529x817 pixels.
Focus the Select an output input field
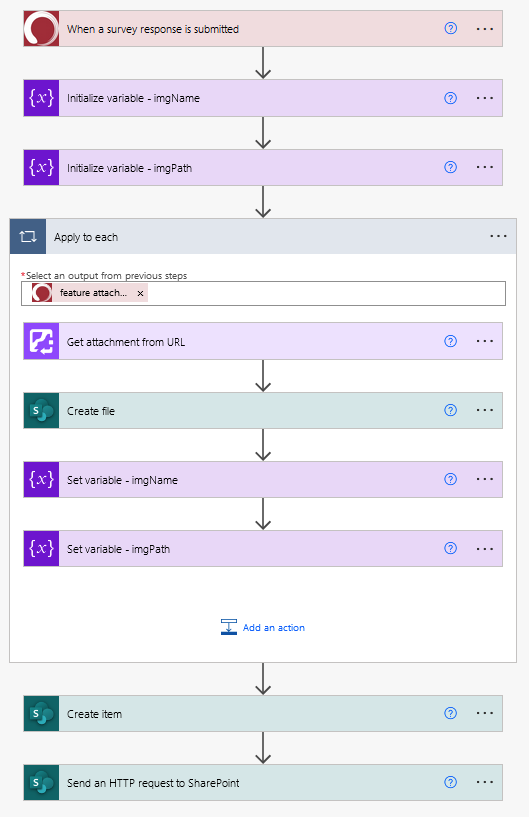[x=263, y=293]
